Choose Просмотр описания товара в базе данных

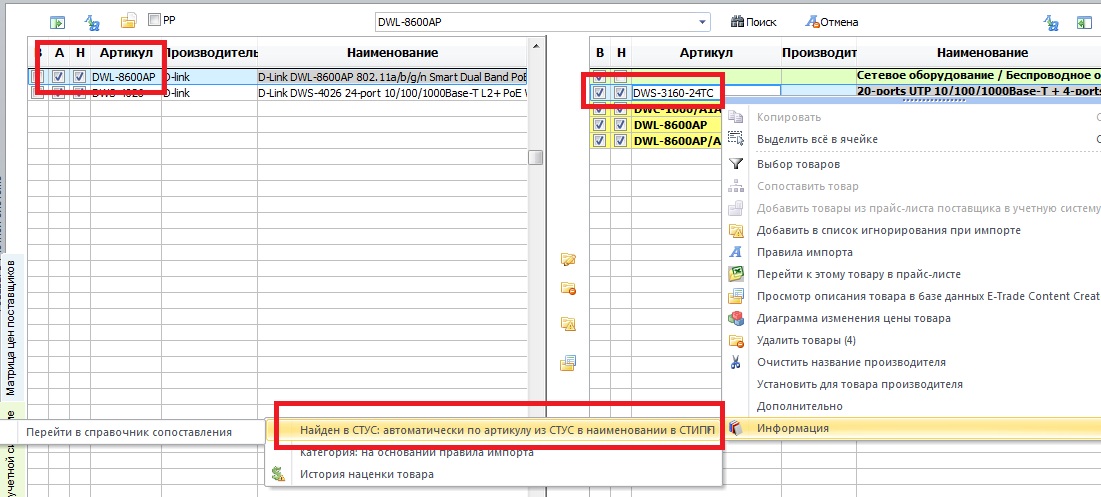(x=911, y=296)
